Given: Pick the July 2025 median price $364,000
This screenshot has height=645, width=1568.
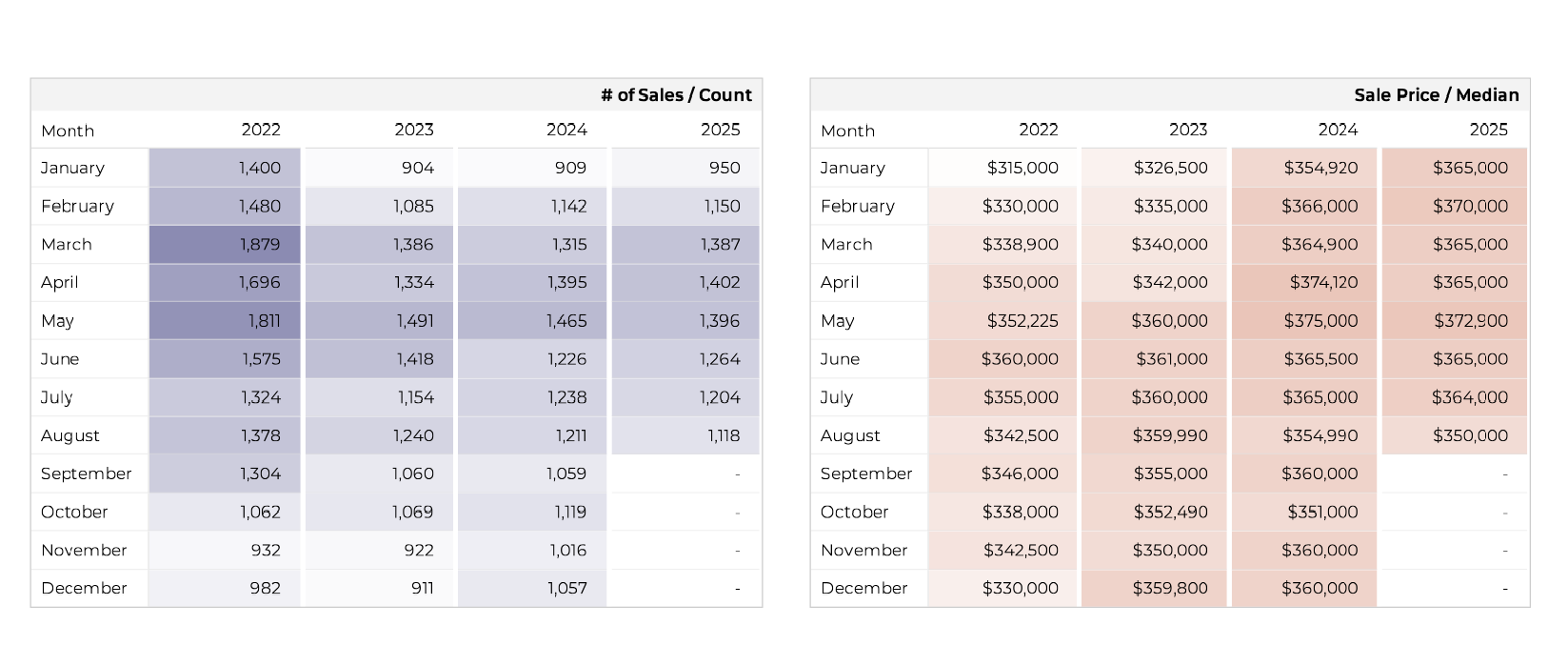Looking at the screenshot, I should 1455,397.
